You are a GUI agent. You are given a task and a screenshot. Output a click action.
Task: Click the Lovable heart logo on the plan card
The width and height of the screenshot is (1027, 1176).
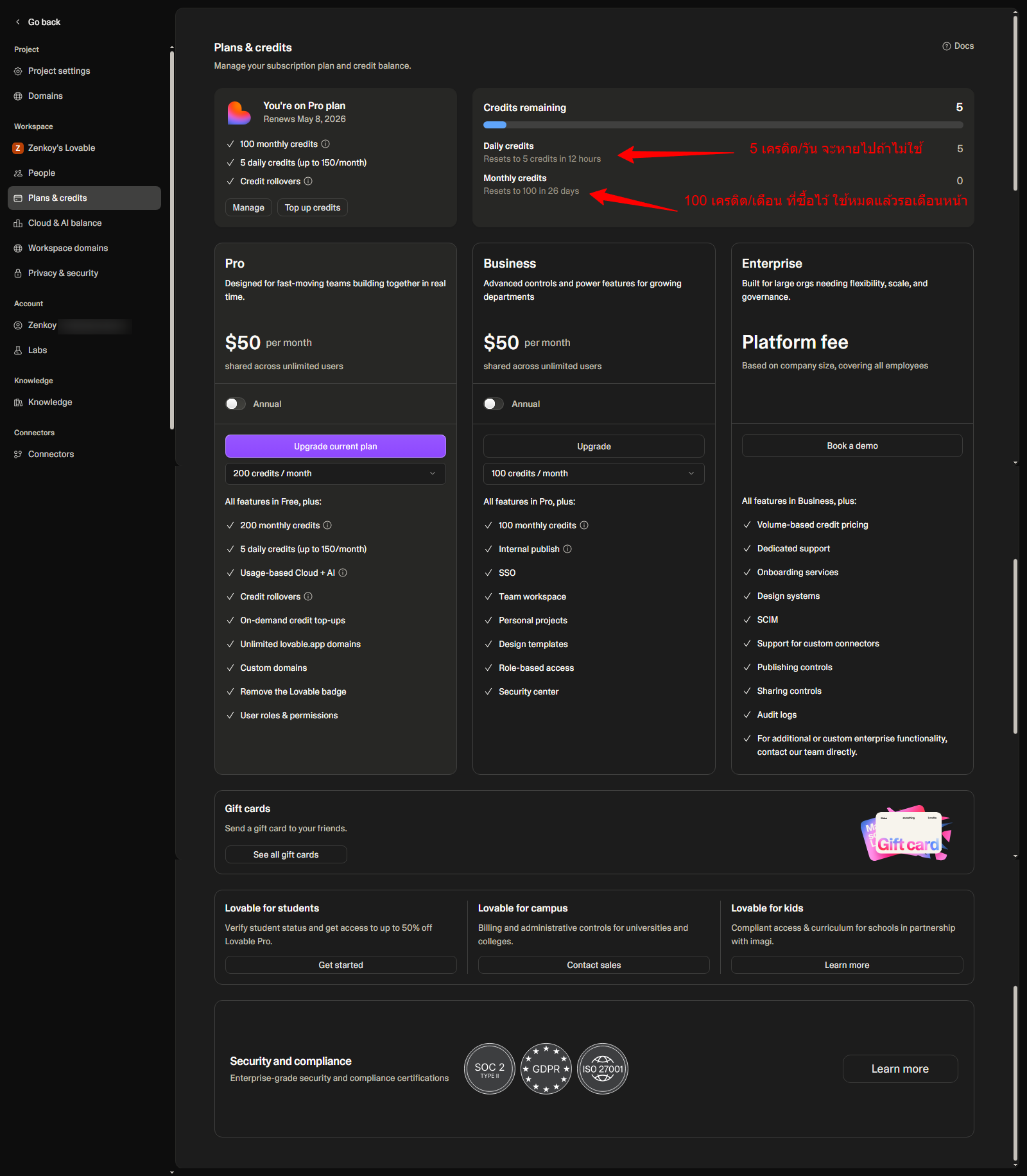pyautogui.click(x=239, y=113)
